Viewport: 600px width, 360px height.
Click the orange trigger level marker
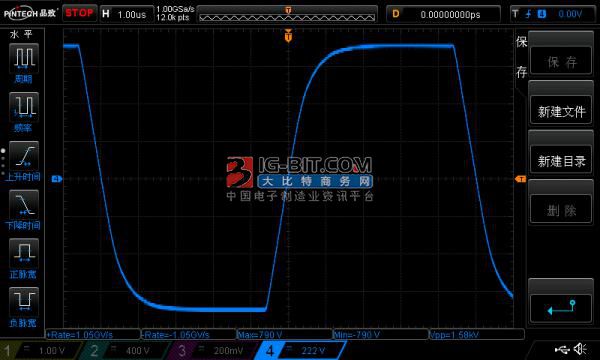(520, 179)
